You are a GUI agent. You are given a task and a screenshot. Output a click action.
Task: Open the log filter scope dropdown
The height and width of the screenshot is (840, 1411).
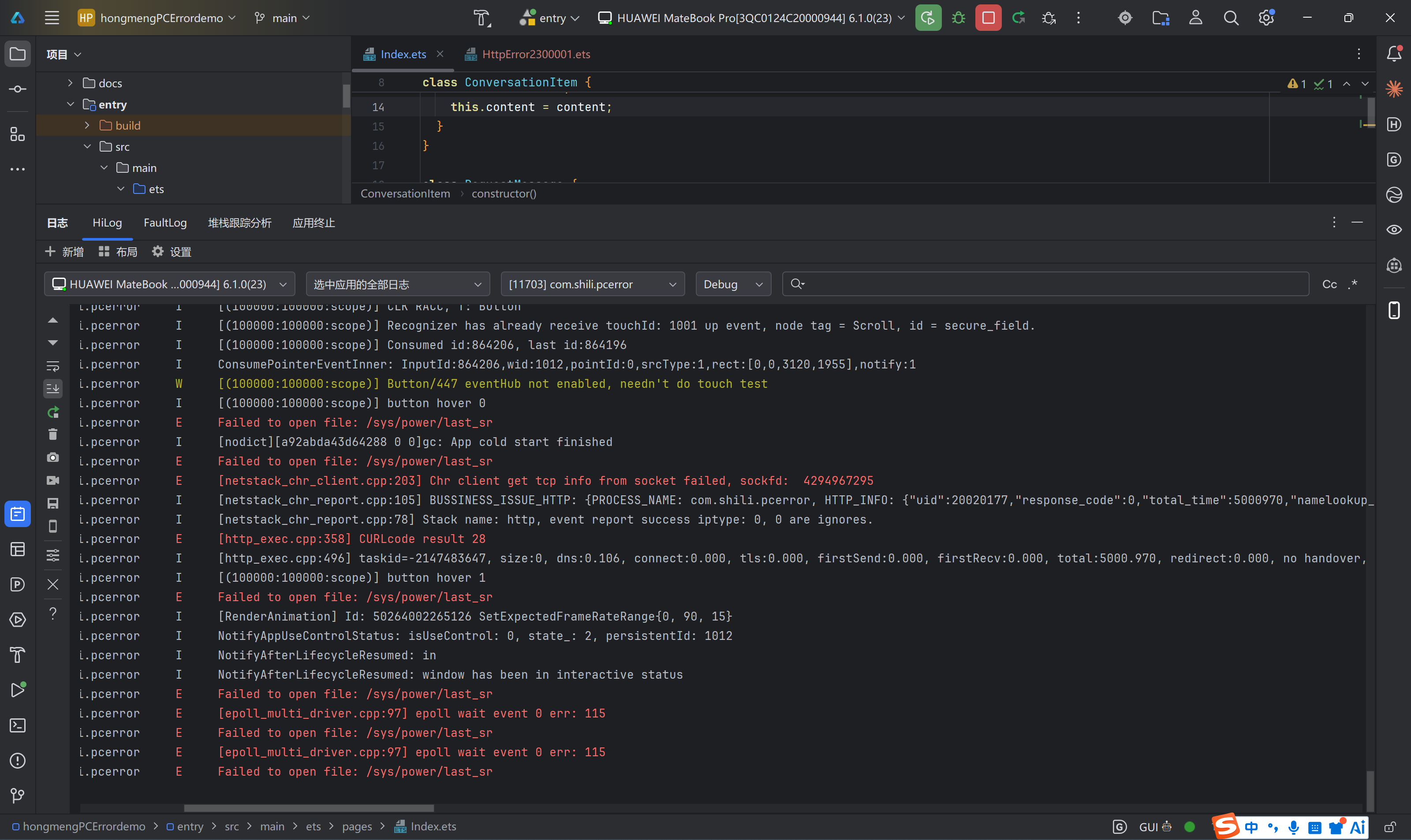(x=397, y=284)
